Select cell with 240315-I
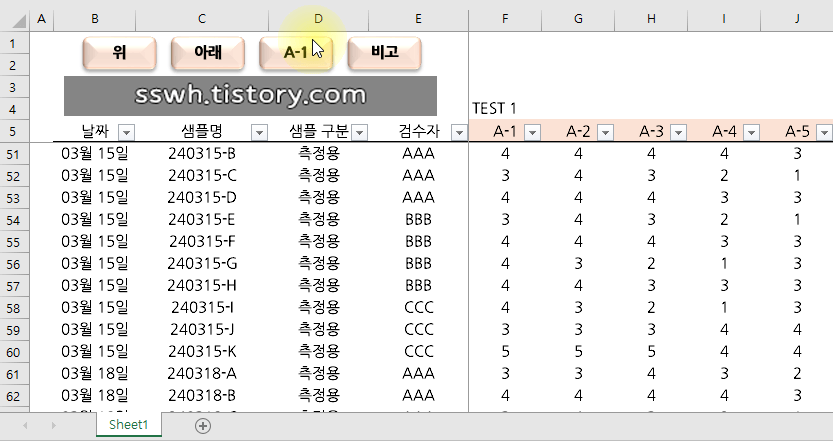Viewport: 833px width, 441px height. click(202, 308)
